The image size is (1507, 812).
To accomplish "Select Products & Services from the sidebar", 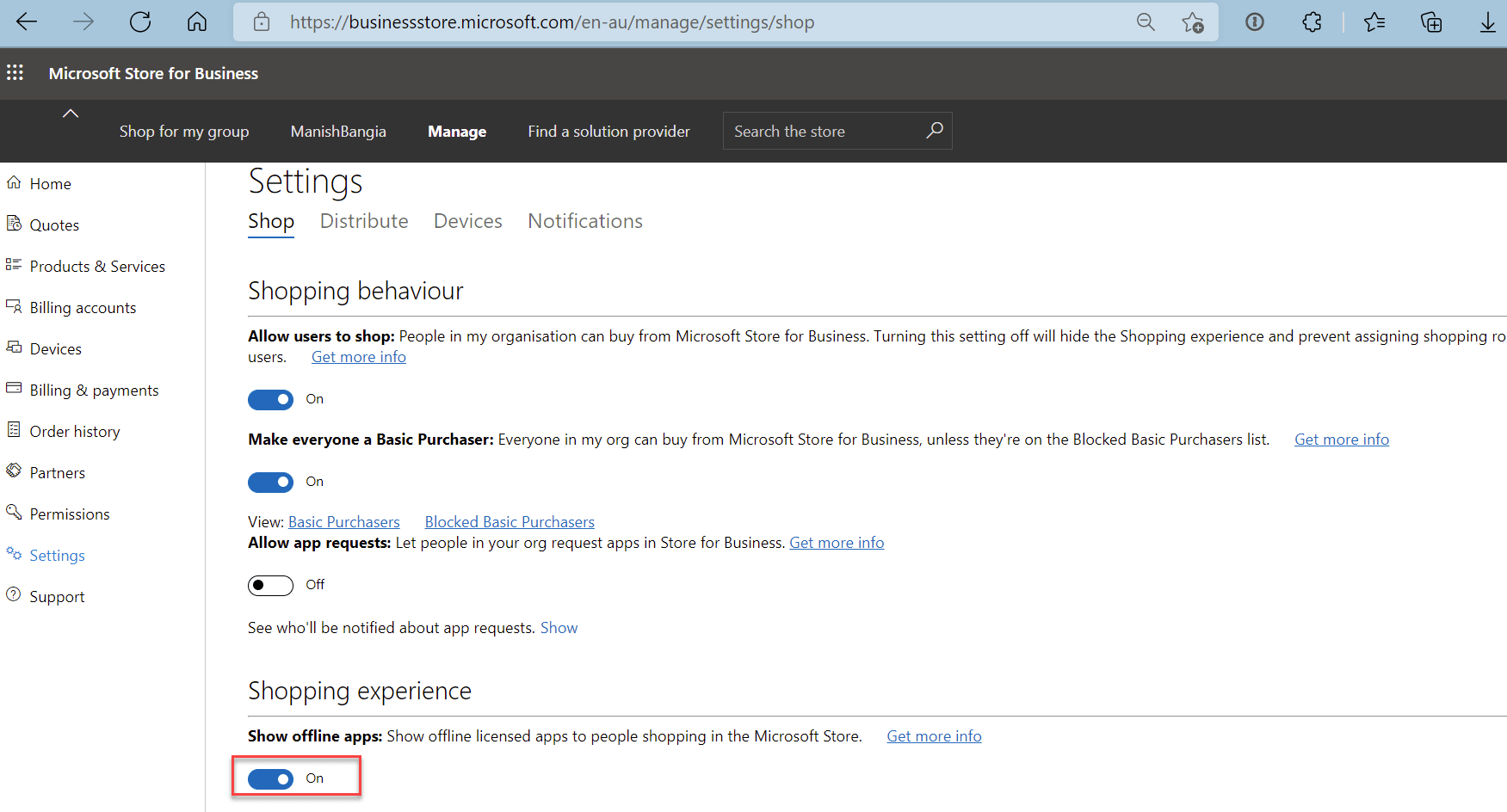I will click(x=97, y=266).
